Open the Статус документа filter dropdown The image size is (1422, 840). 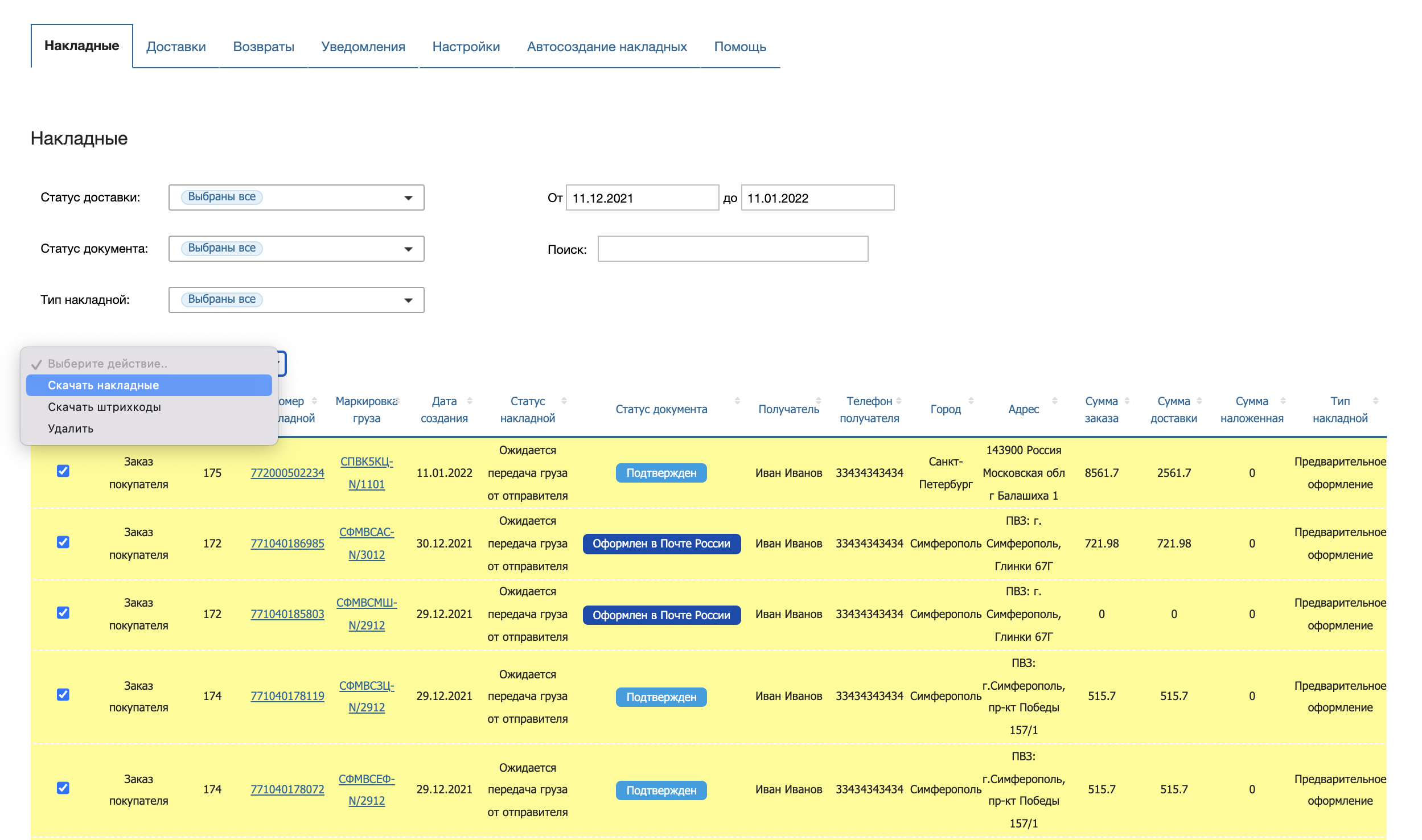point(296,249)
